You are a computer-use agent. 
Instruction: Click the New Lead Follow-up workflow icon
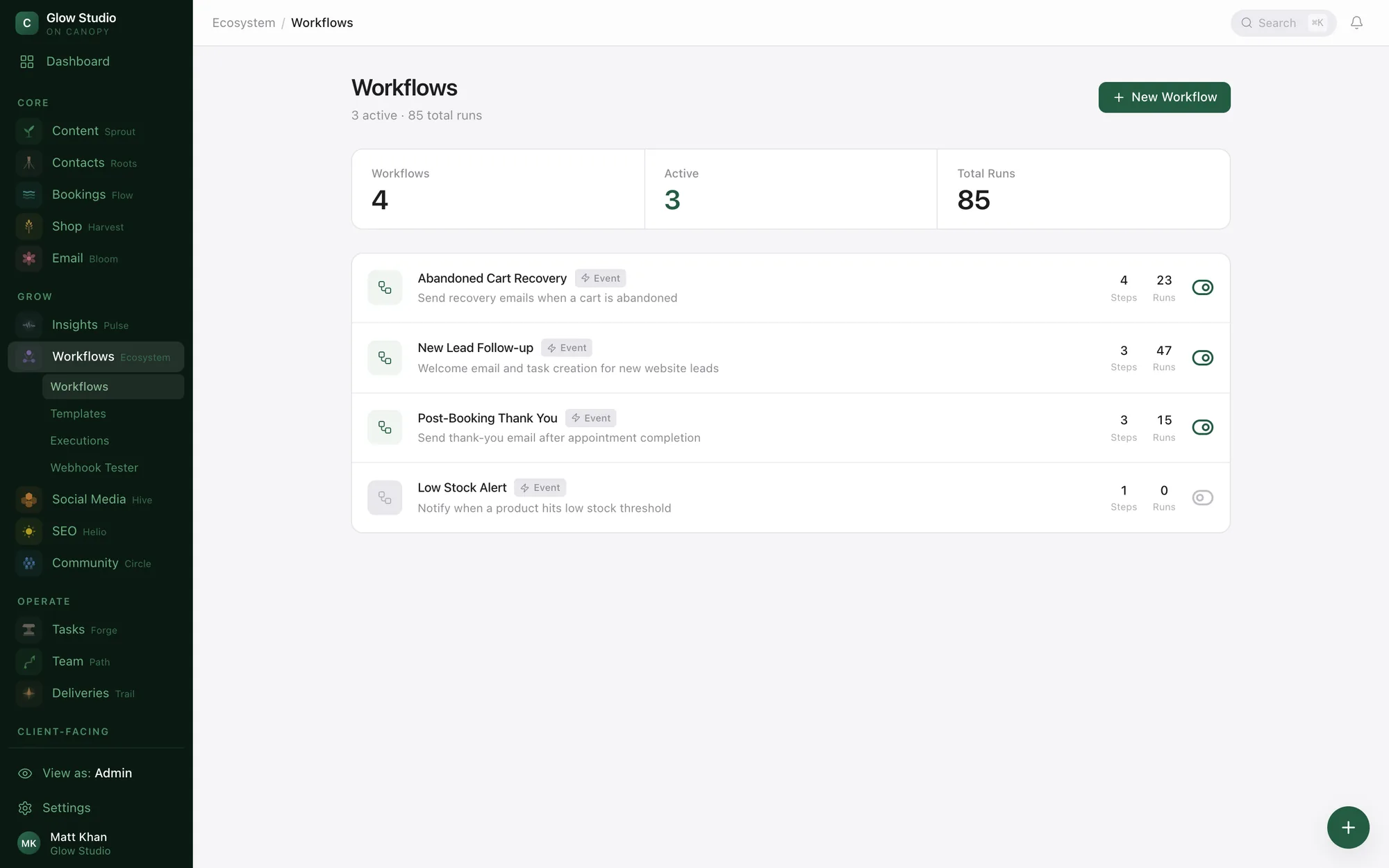pyautogui.click(x=385, y=358)
